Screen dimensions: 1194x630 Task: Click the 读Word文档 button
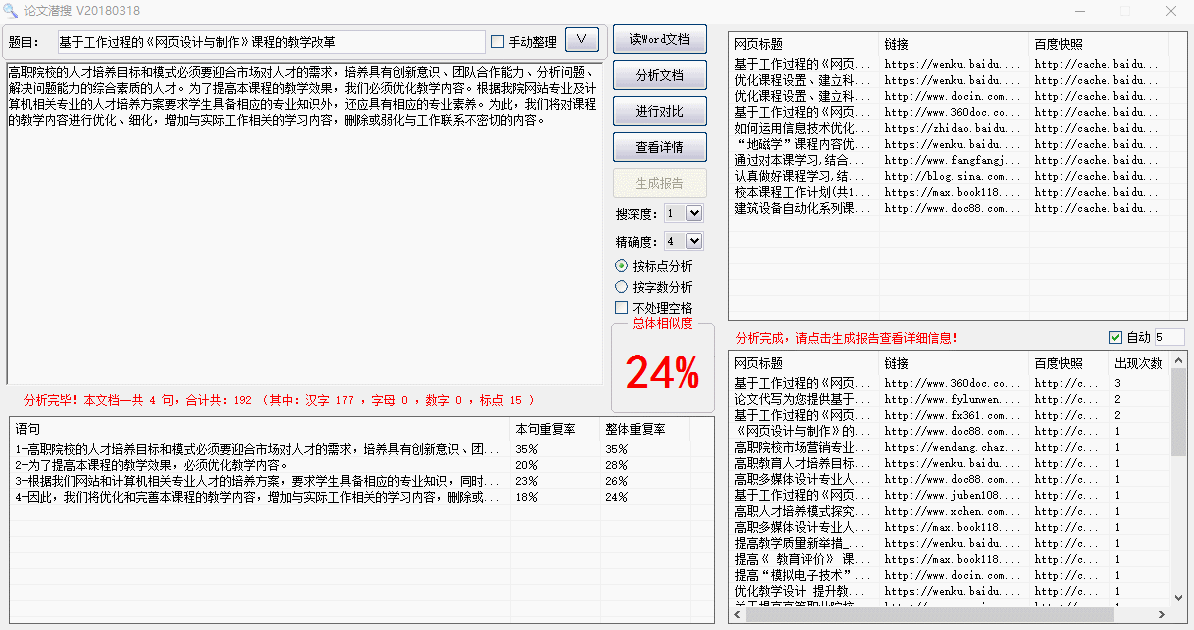tap(659, 39)
